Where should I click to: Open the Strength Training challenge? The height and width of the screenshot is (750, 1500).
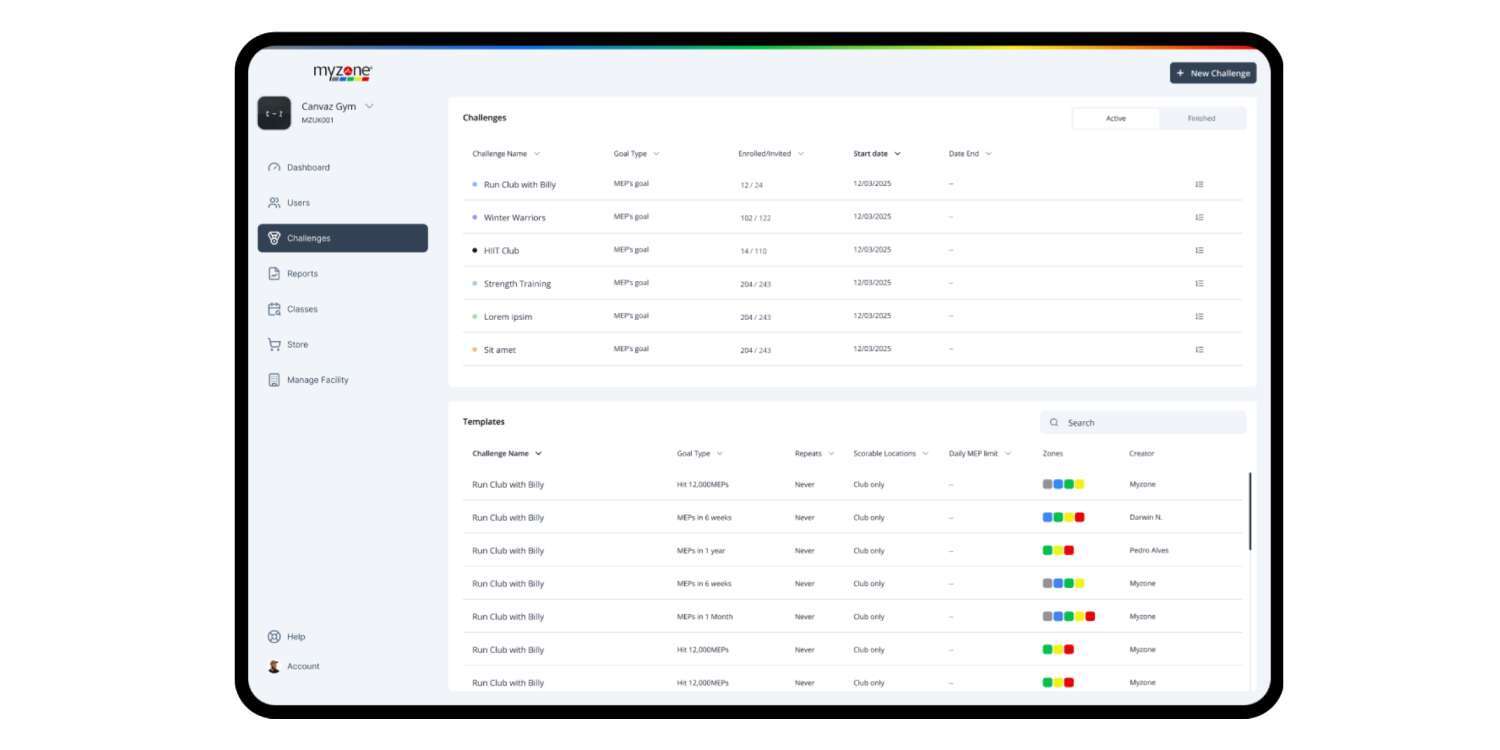click(x=517, y=284)
